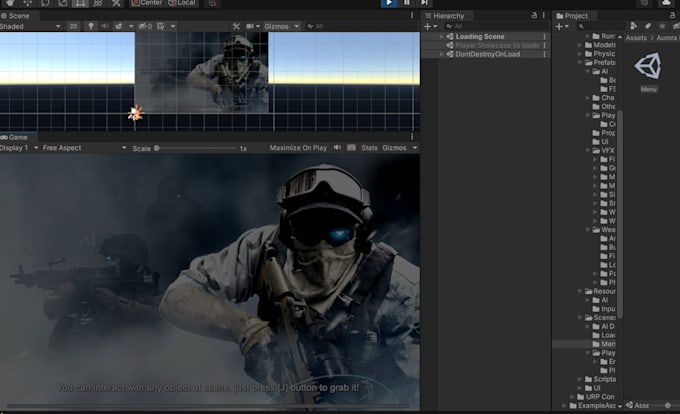Select DontDestroyOnLoad in Hierarchy
Viewport: 680px width, 414px height.
487,55
